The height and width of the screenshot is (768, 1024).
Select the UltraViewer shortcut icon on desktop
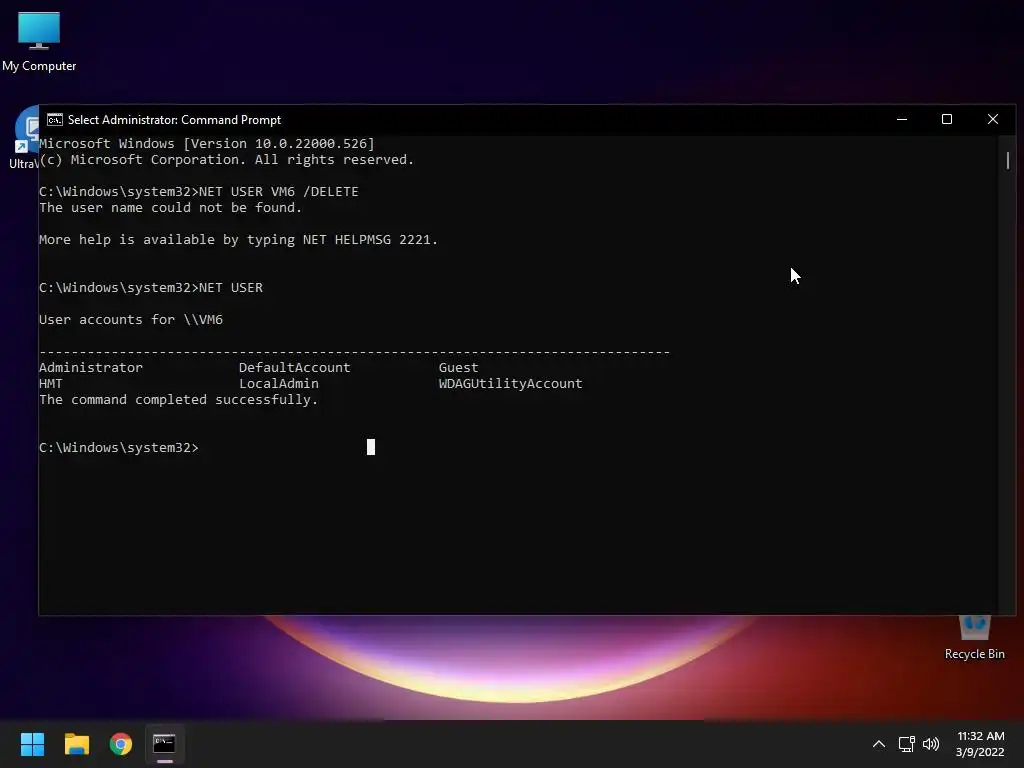point(25,138)
